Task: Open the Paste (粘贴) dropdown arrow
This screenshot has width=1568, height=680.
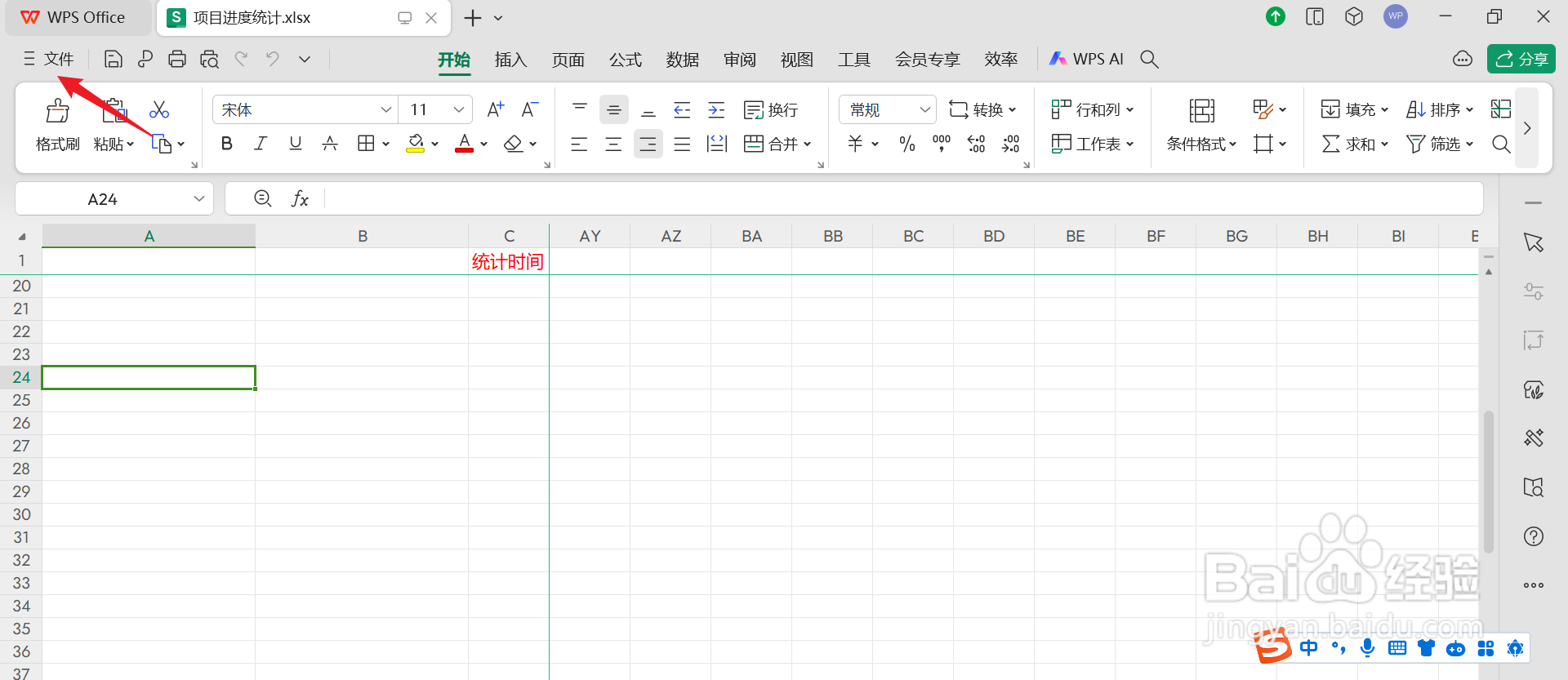Action: click(131, 144)
